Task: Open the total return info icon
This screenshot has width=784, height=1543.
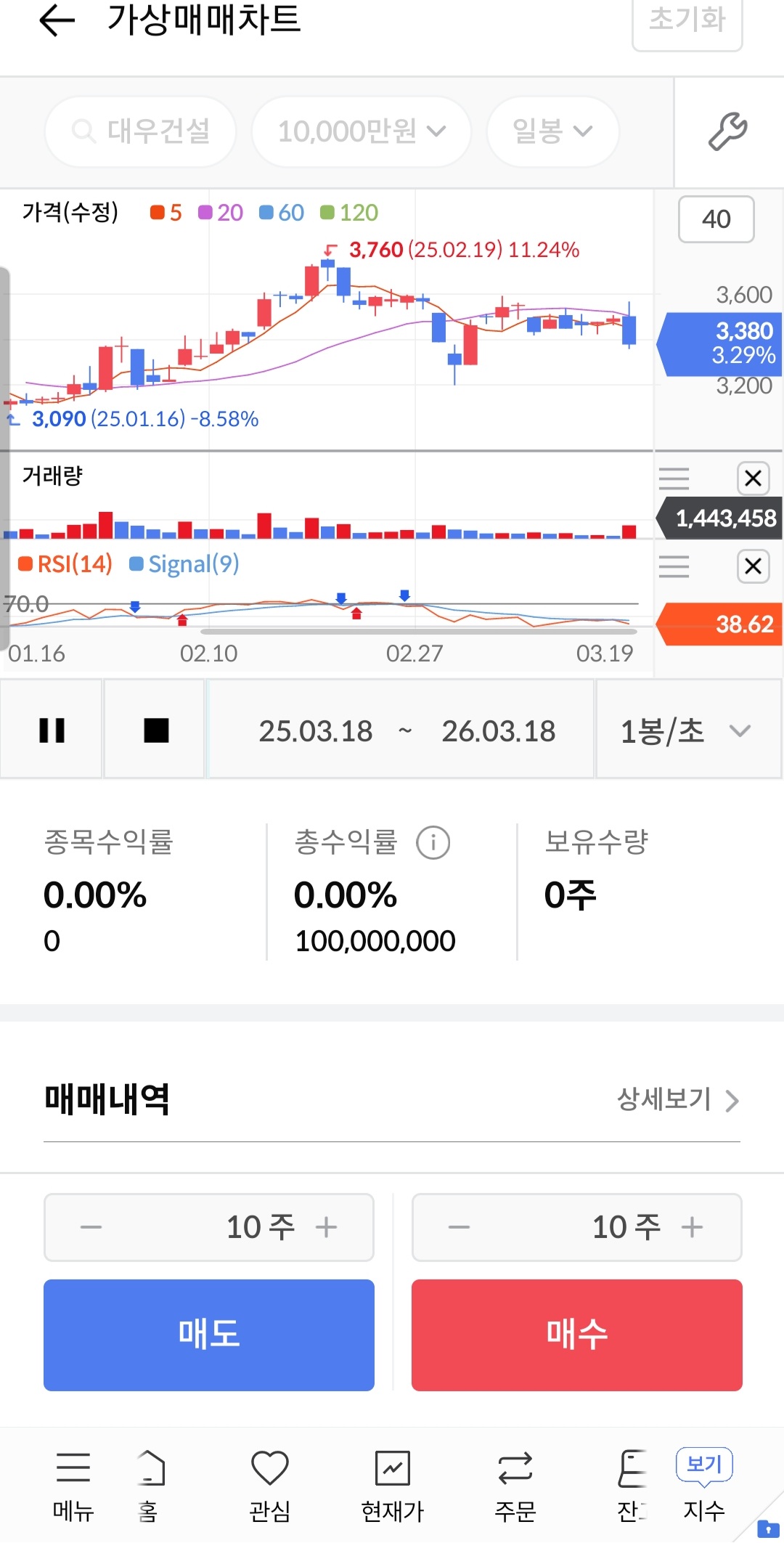Action: (x=433, y=843)
